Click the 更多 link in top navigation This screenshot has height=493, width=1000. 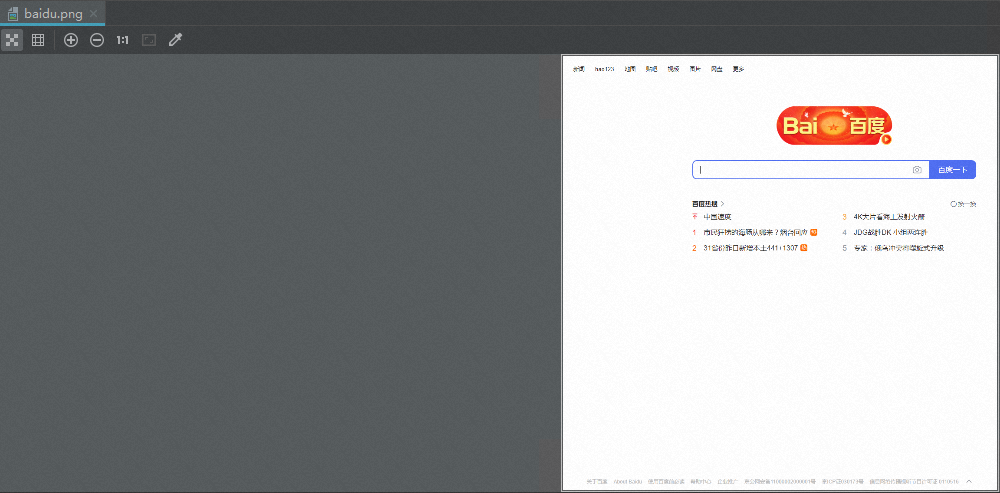tap(738, 69)
